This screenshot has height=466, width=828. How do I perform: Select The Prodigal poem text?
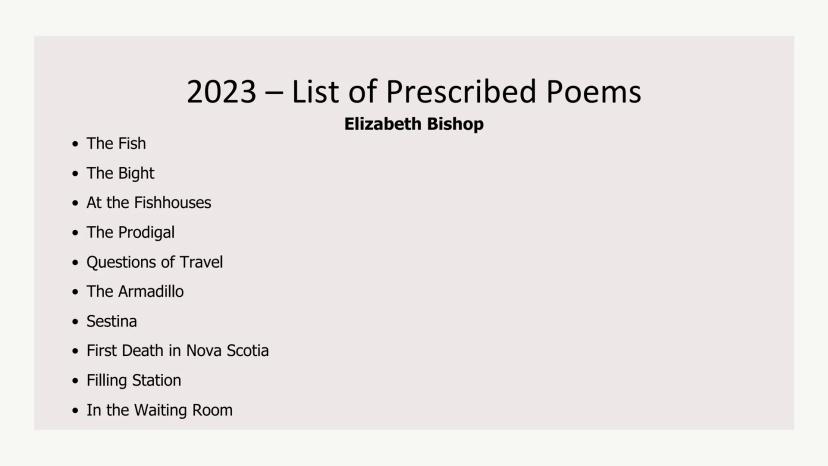click(130, 232)
